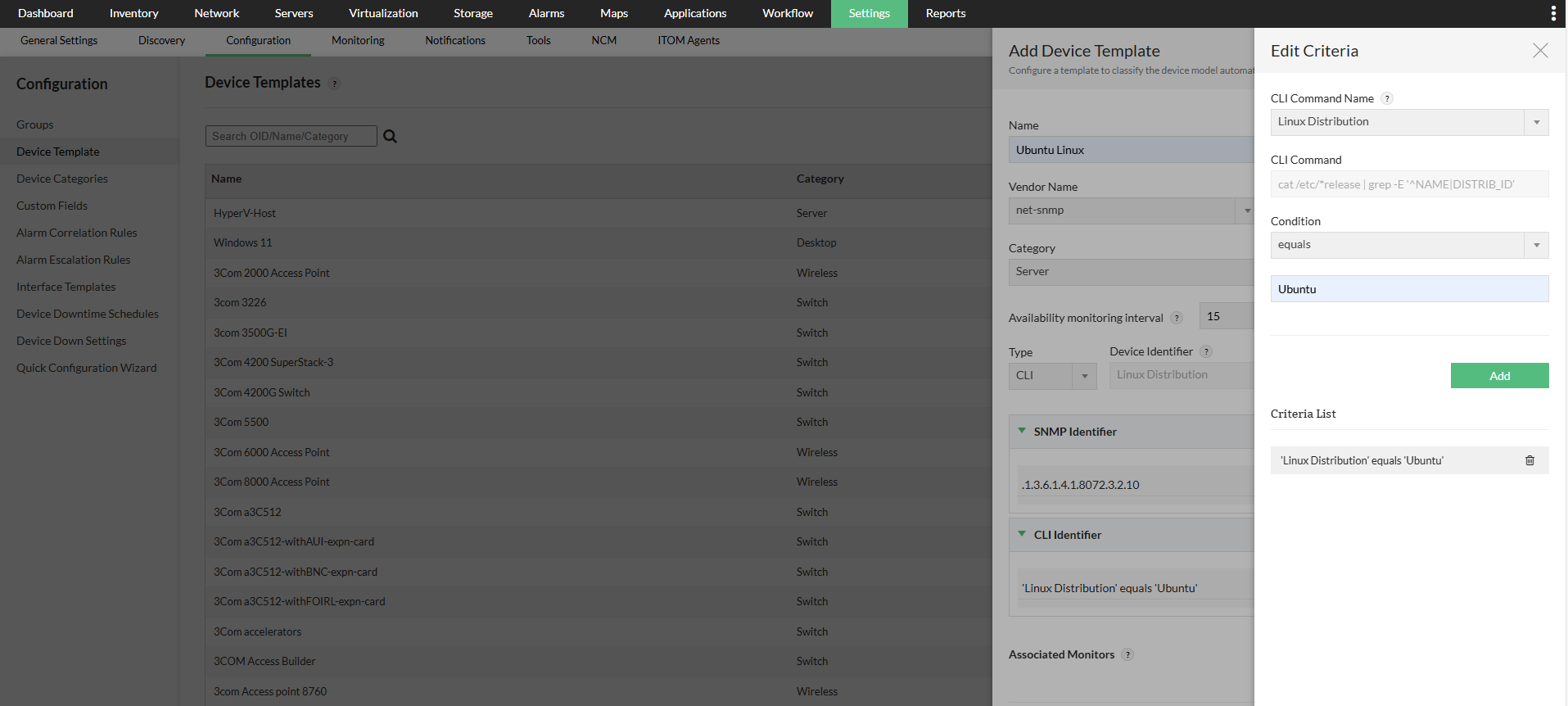Open the ITOM Agents settings tab
This screenshot has width=1568, height=706.
689,40
